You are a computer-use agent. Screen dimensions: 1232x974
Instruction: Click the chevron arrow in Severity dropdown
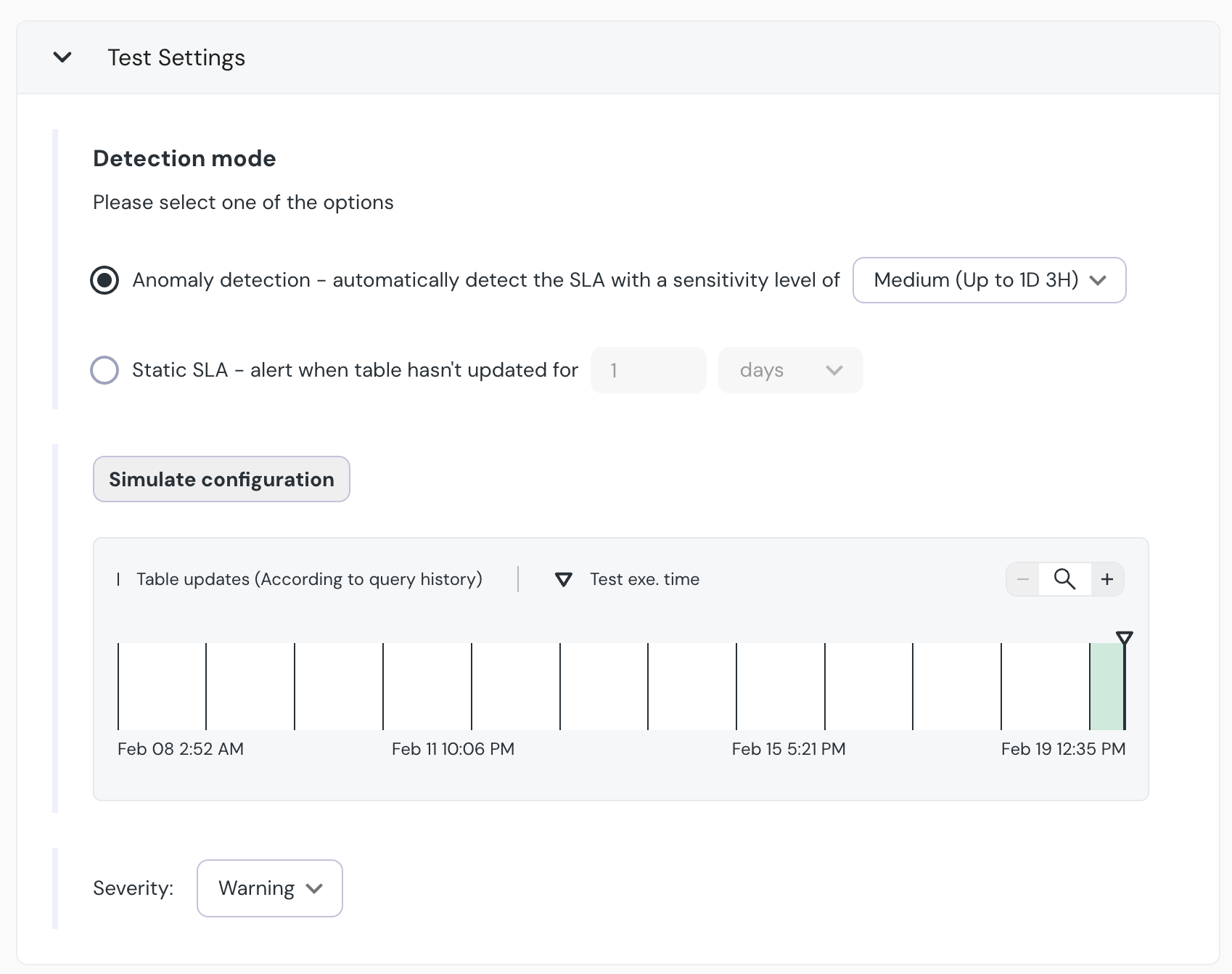(x=314, y=888)
